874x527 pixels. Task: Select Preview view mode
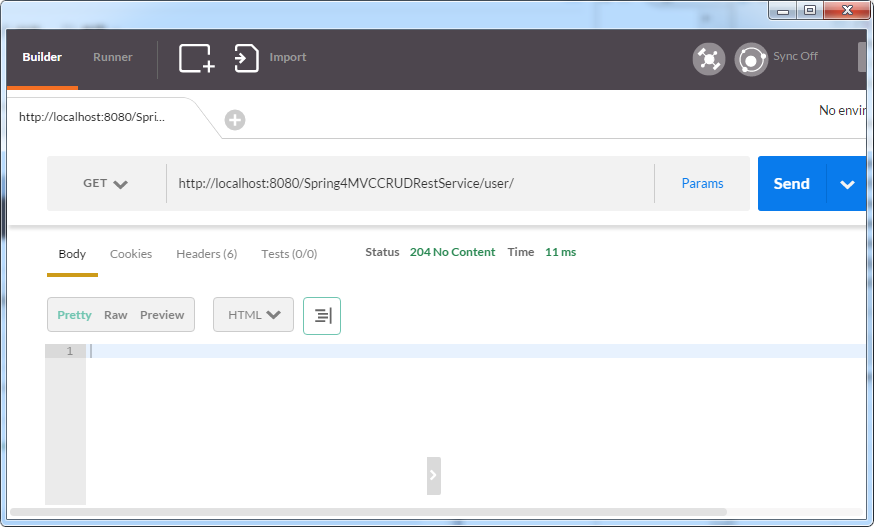click(x=162, y=315)
